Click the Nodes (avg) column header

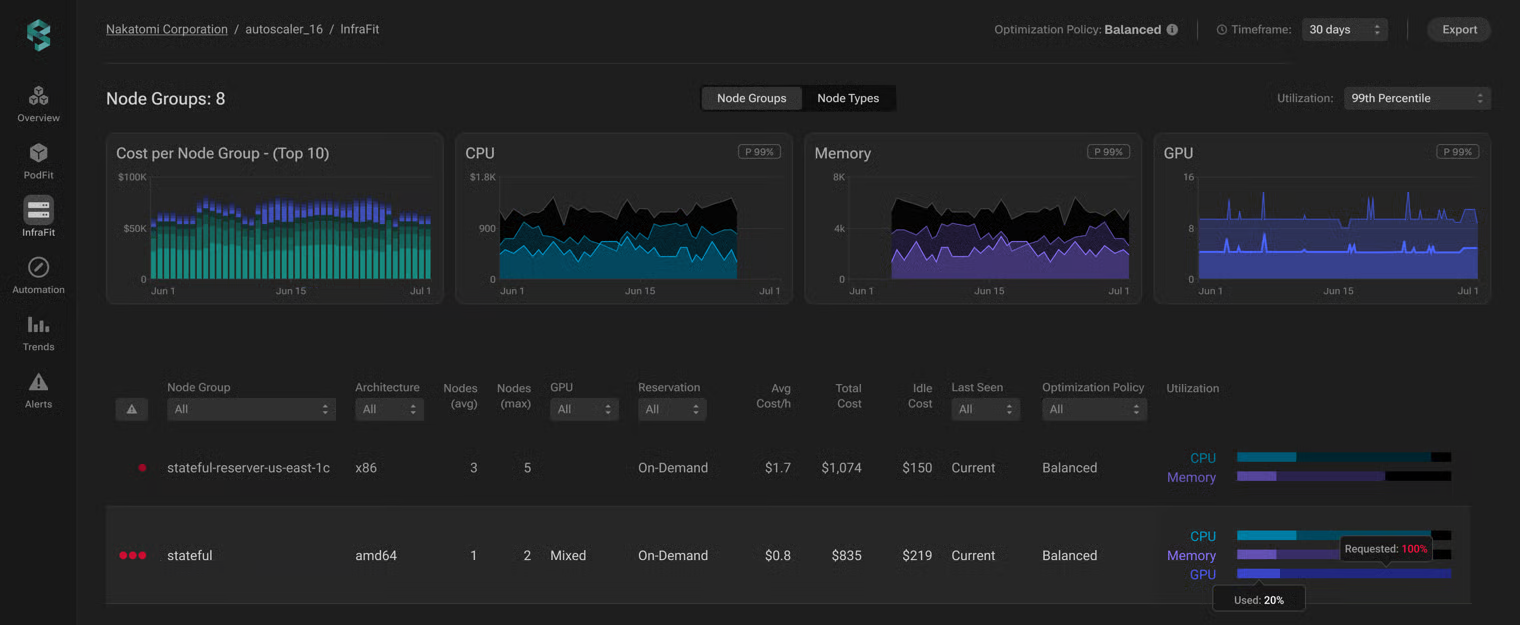(x=461, y=396)
